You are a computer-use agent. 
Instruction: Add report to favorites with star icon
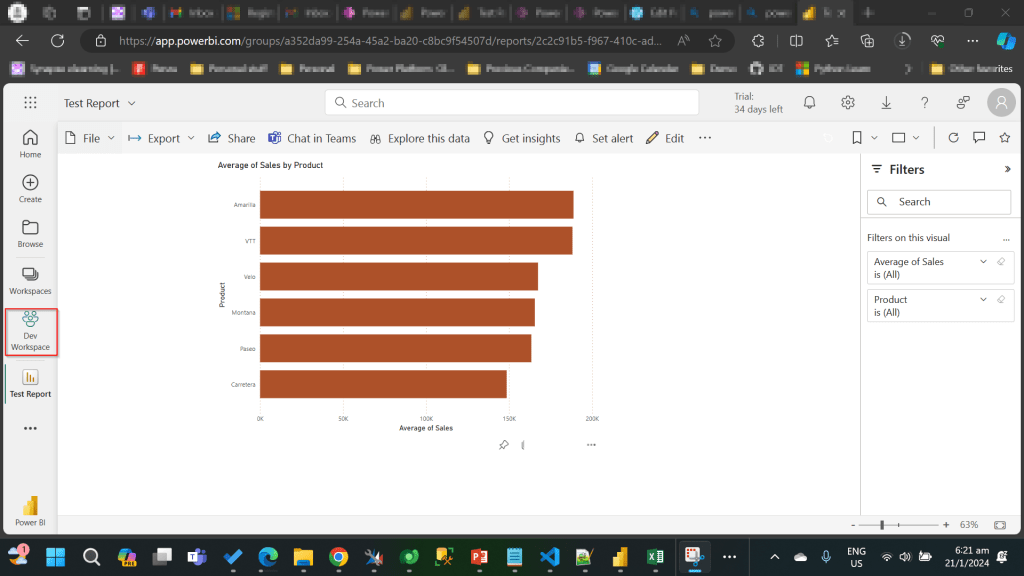point(1005,138)
